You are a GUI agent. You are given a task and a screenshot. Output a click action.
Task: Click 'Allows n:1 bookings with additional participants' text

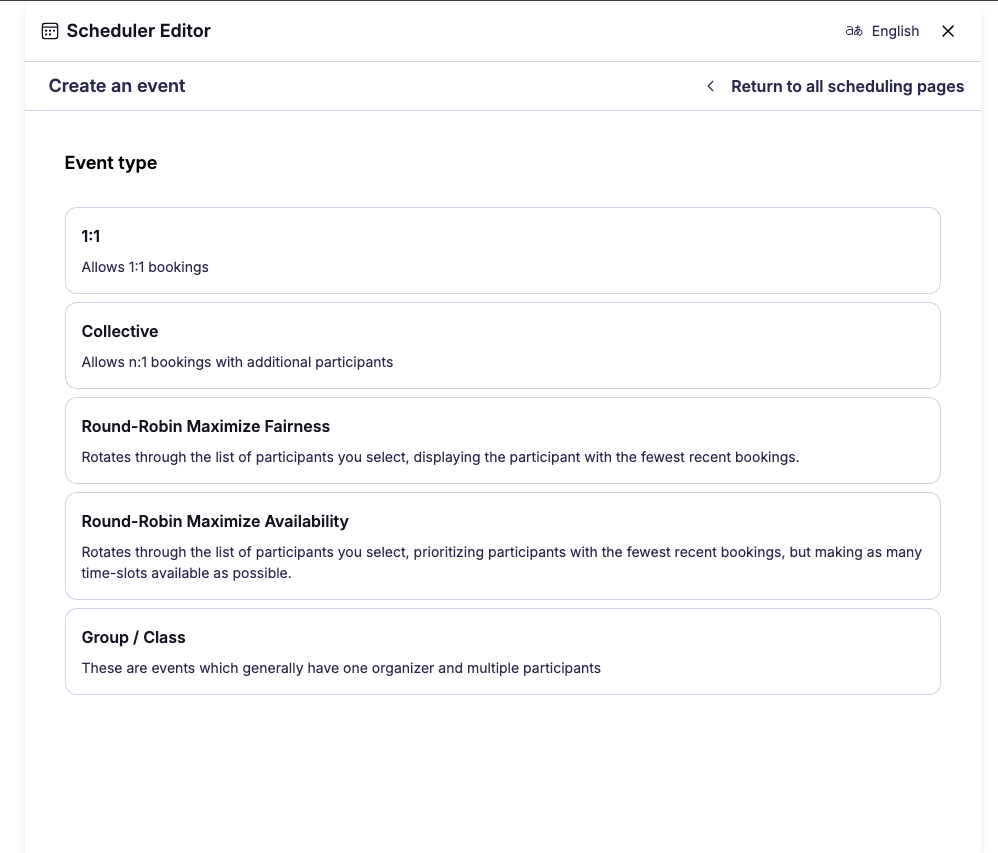tap(237, 362)
